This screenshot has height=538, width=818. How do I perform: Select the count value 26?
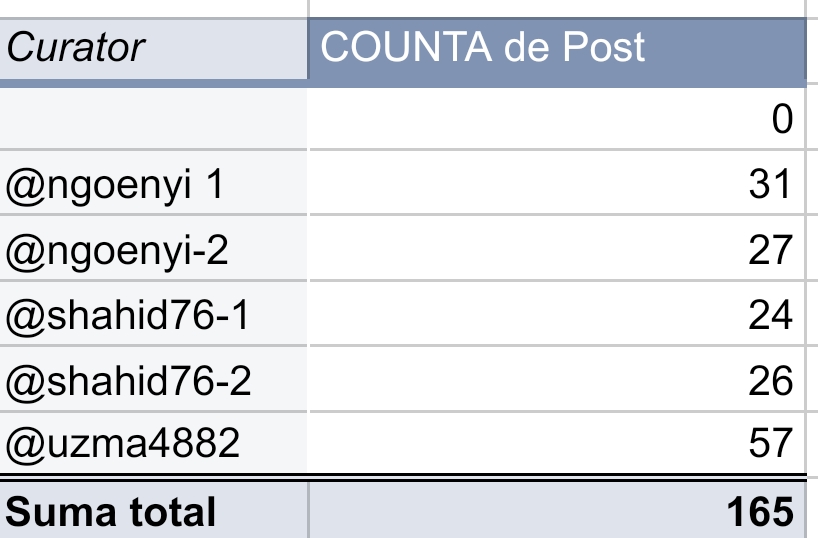click(557, 379)
